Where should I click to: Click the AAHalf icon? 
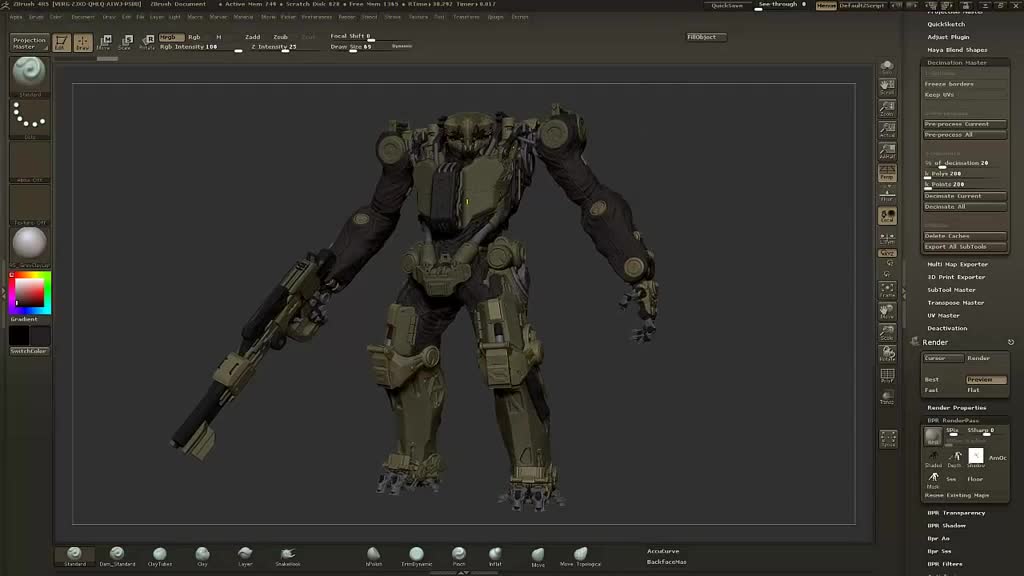[x=887, y=151]
